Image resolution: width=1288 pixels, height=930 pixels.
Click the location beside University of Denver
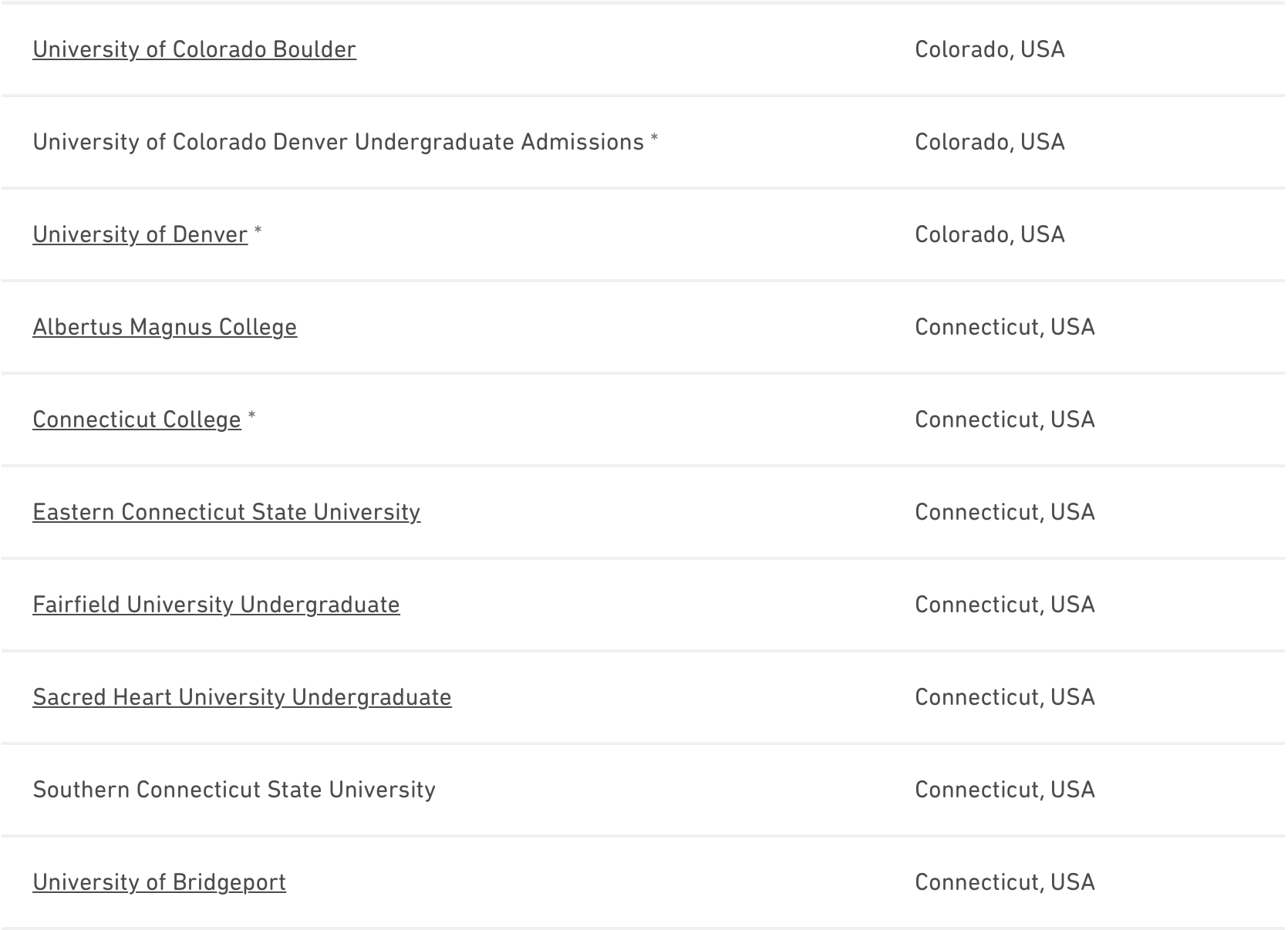coord(990,234)
